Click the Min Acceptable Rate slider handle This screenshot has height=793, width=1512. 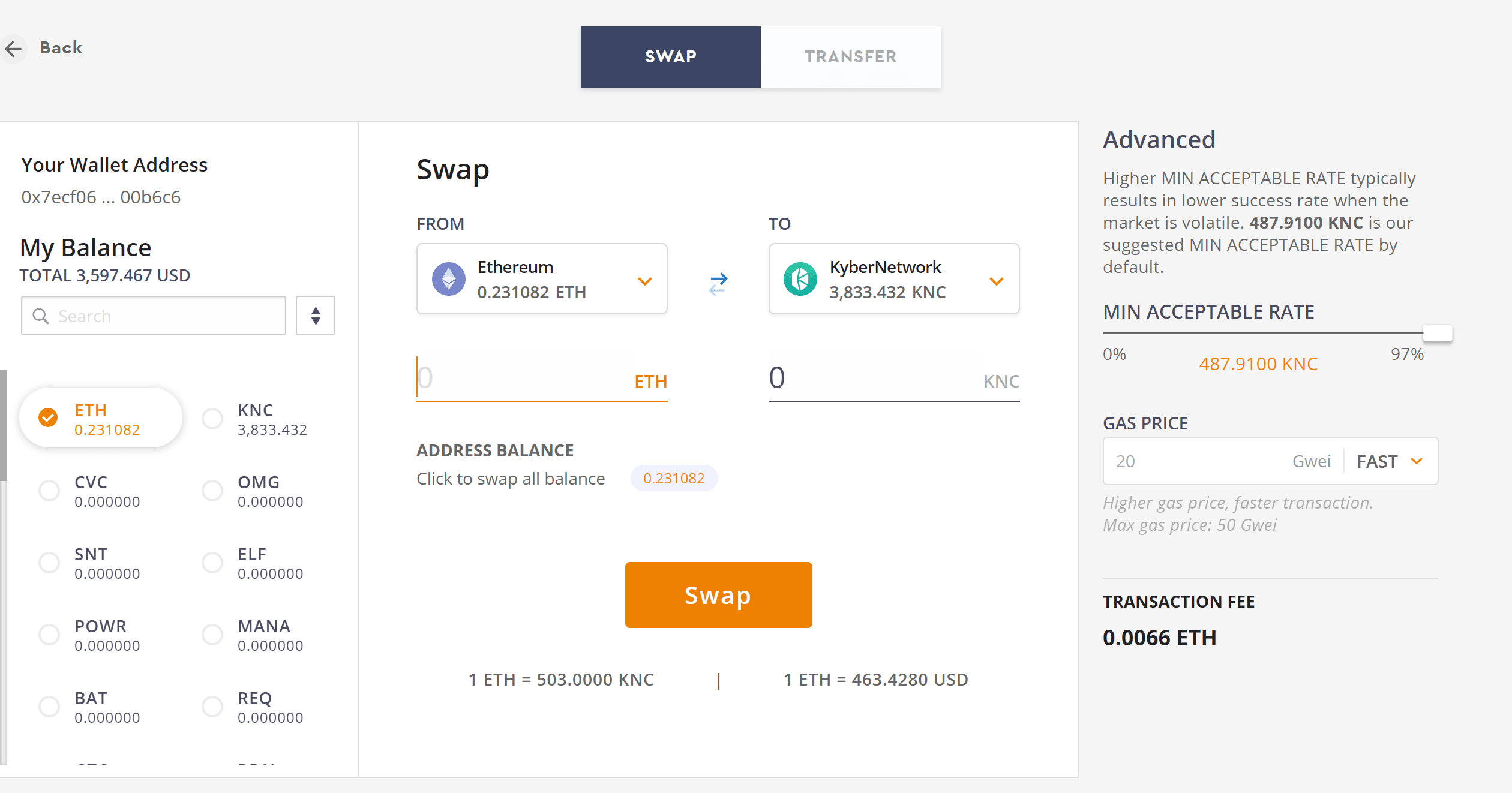click(x=1438, y=333)
